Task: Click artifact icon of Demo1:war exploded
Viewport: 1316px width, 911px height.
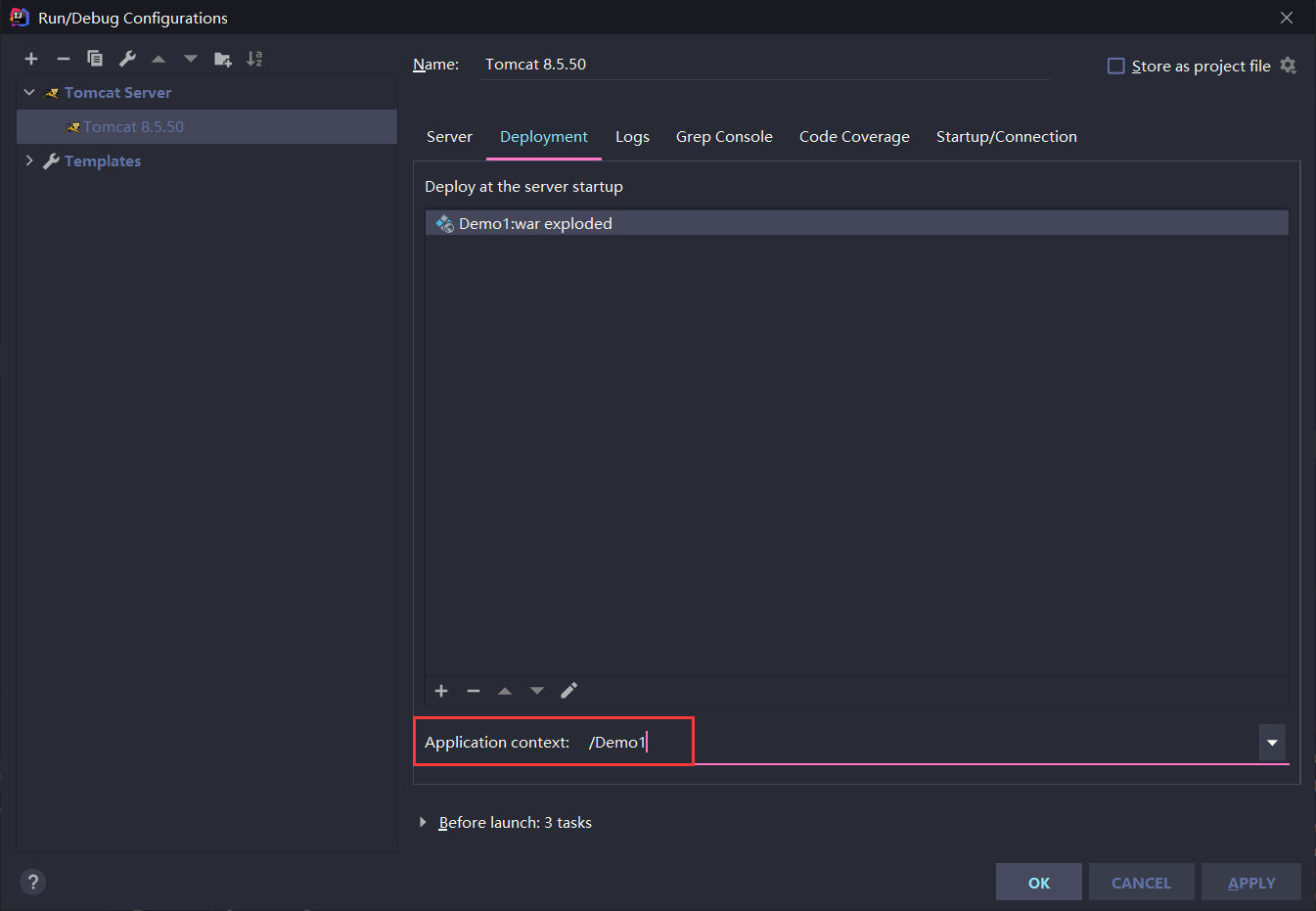Action: [x=444, y=224]
